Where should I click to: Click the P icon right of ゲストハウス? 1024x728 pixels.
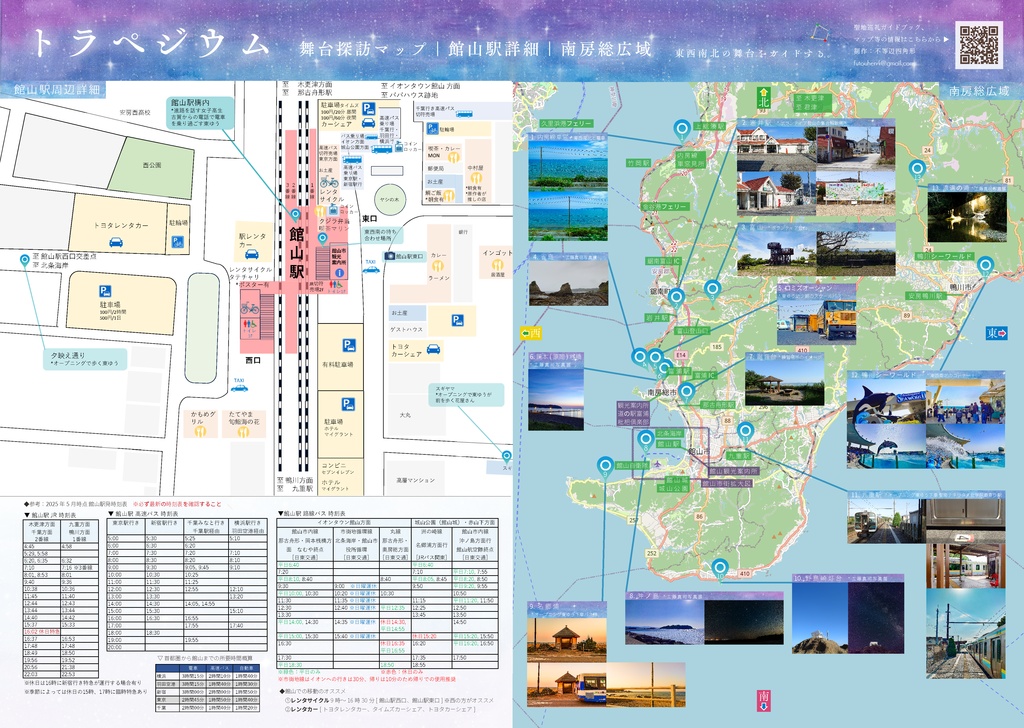(x=457, y=320)
